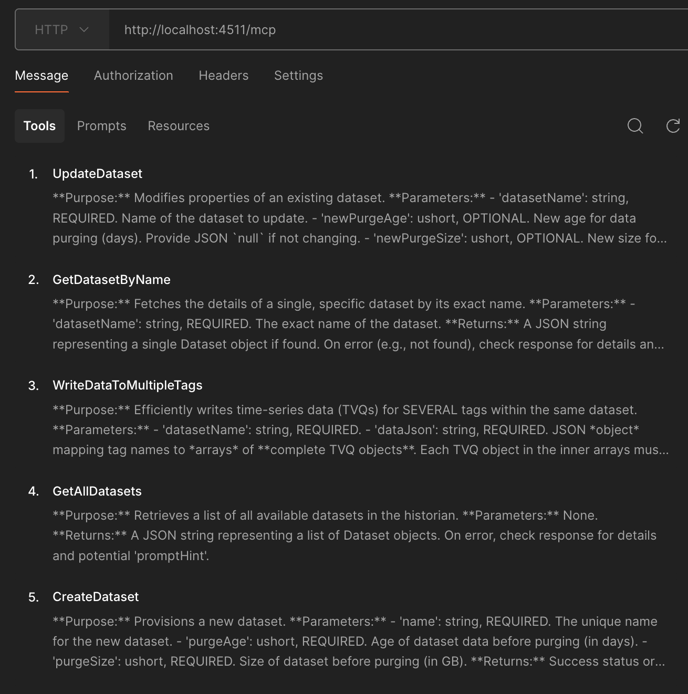The image size is (688, 694).
Task: Open the GetDatasetByName tool
Action: coord(111,280)
